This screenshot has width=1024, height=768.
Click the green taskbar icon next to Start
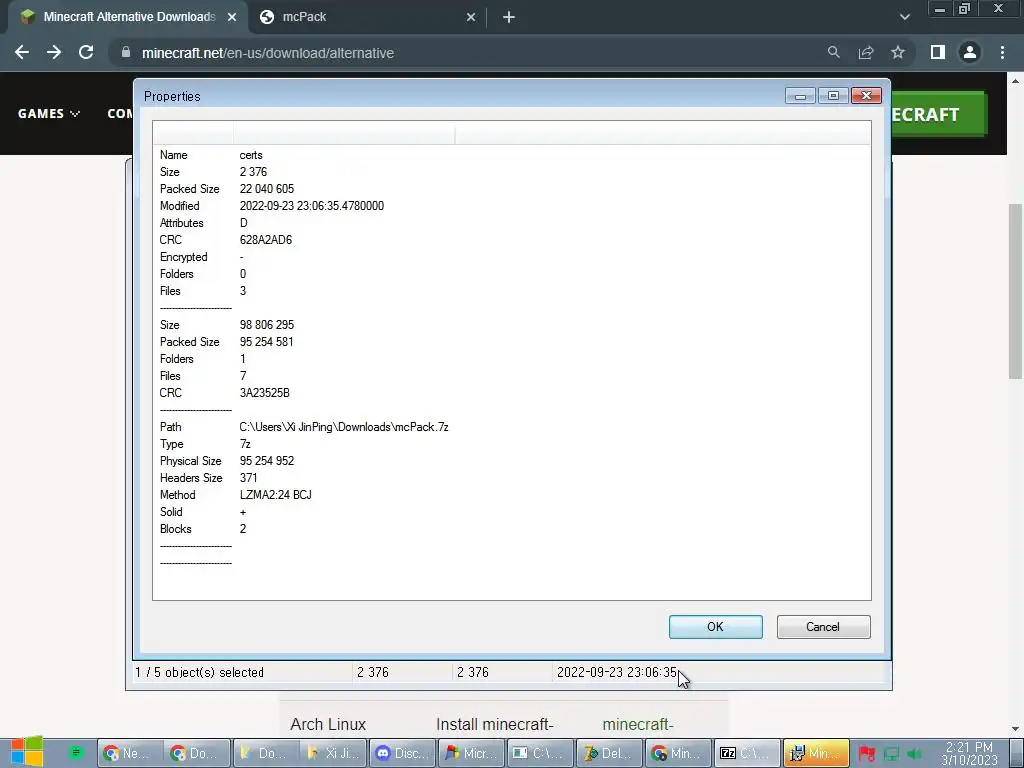(x=76, y=752)
